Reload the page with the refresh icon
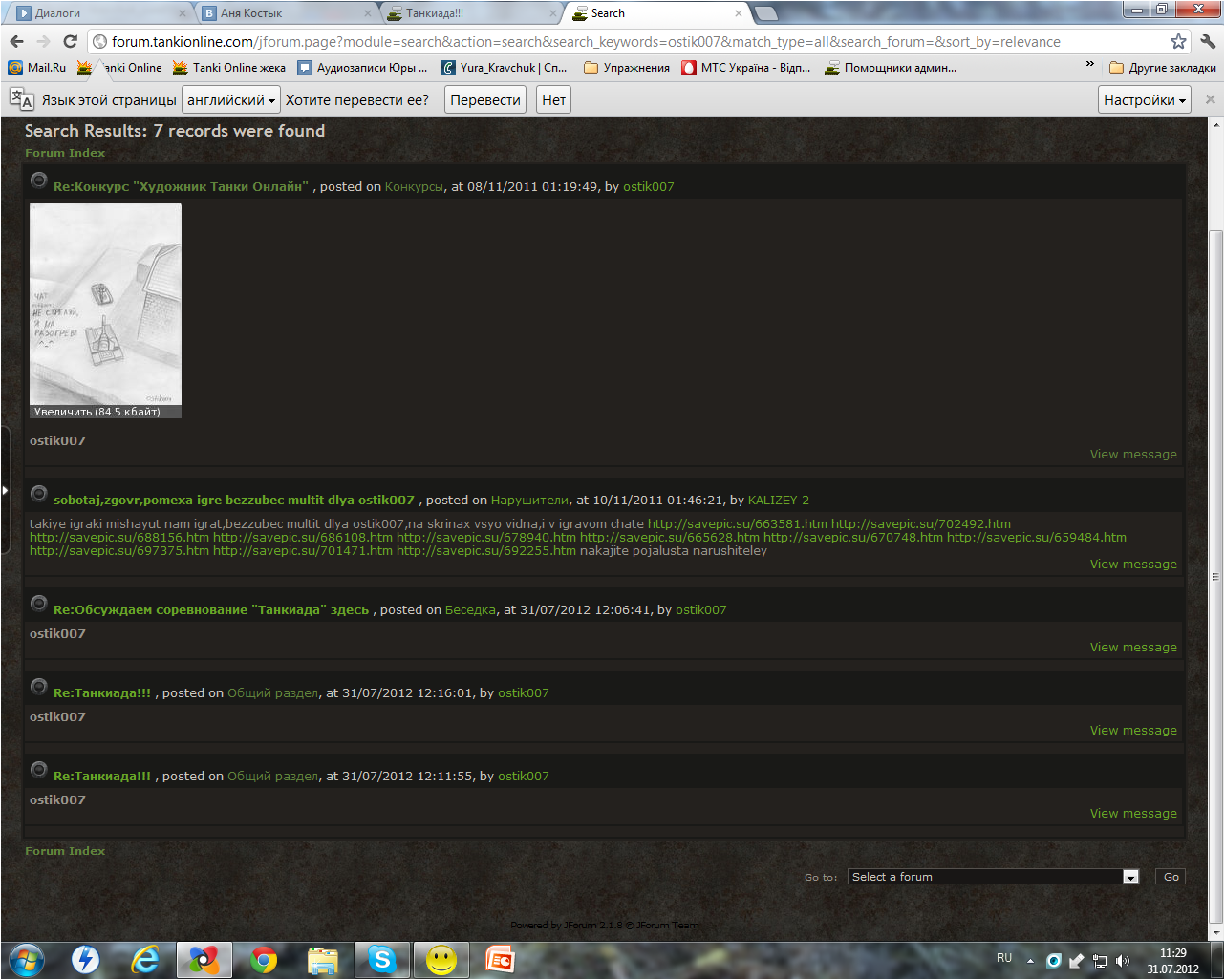Viewport: 1225px width, 980px height. [x=70, y=41]
